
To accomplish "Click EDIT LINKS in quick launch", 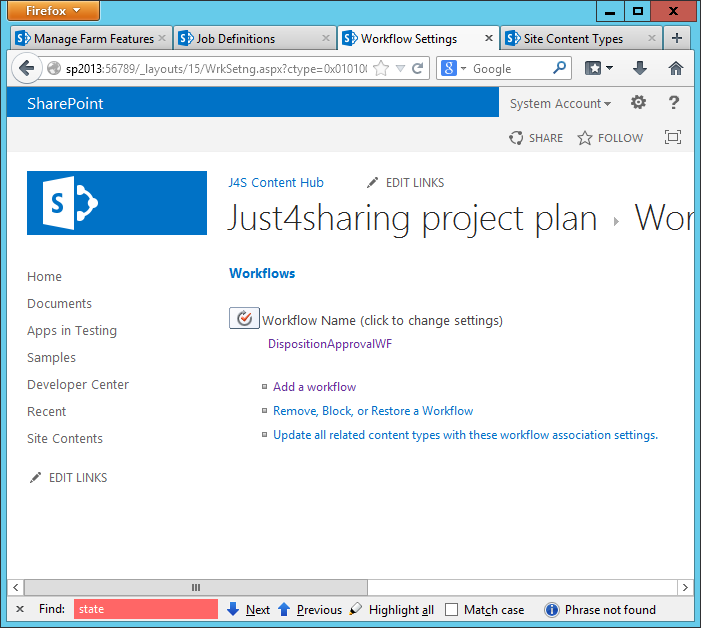I will pos(68,478).
